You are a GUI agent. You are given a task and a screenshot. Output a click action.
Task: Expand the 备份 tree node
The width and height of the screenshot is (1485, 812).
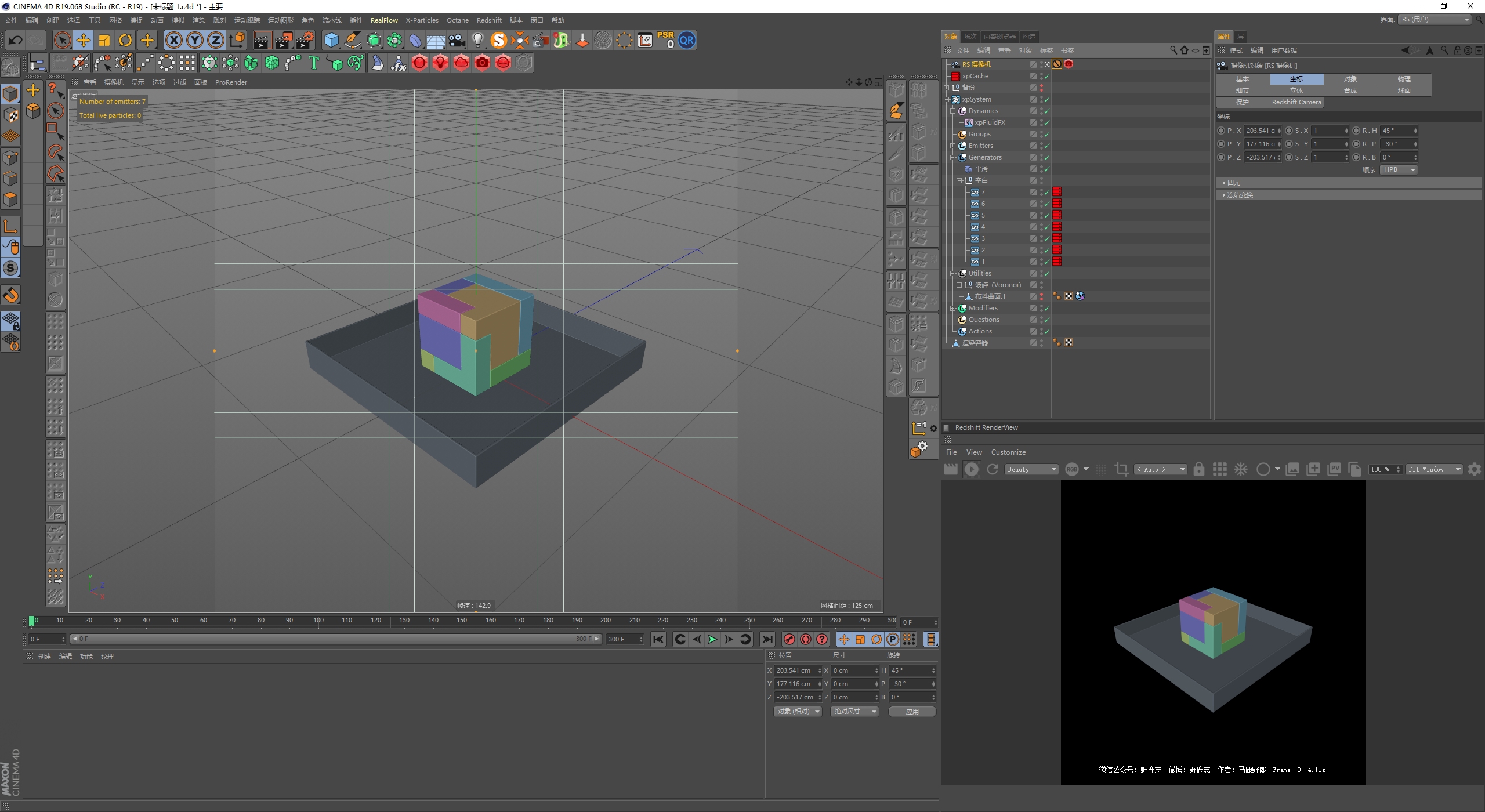point(947,88)
